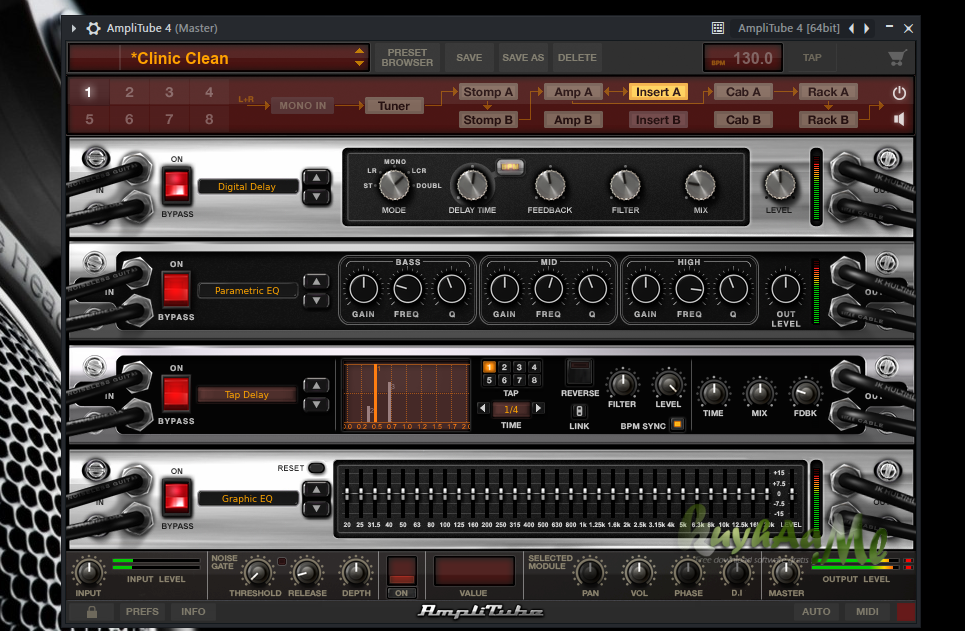Screen dimensions: 965x631
Task: Open Prefs from bottom bar
Action: click(142, 612)
